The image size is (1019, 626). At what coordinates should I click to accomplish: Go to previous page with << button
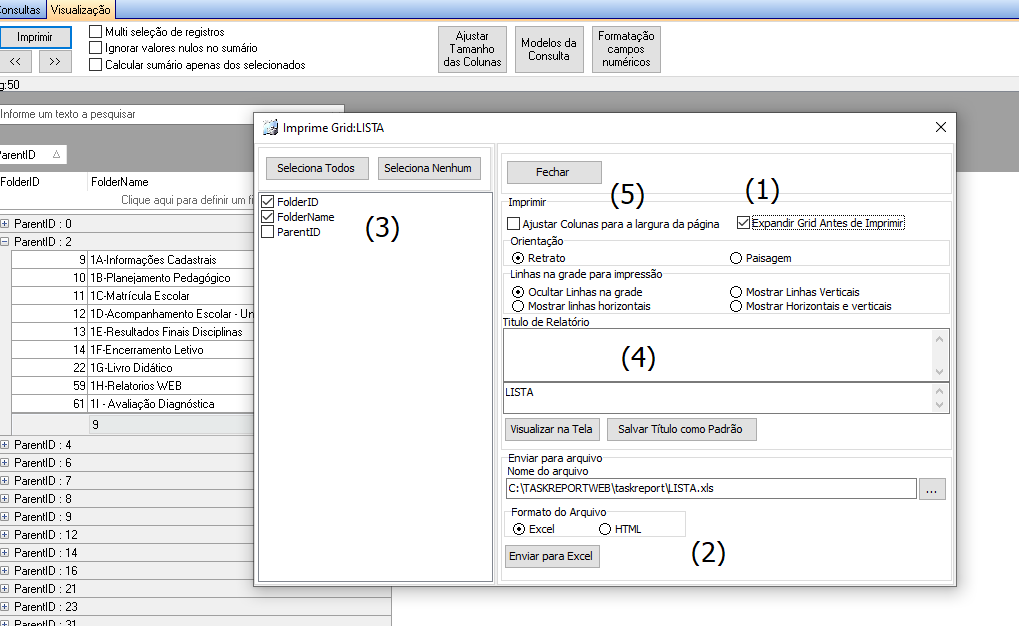15,61
